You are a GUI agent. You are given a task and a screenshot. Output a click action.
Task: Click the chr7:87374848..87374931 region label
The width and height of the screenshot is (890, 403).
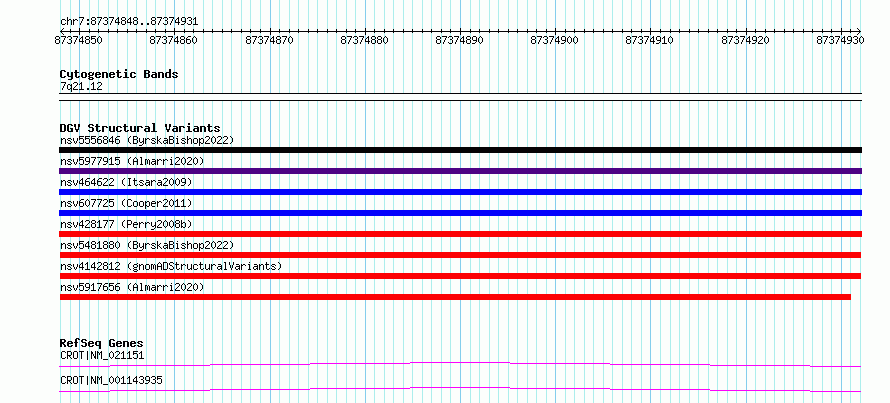coord(129,22)
